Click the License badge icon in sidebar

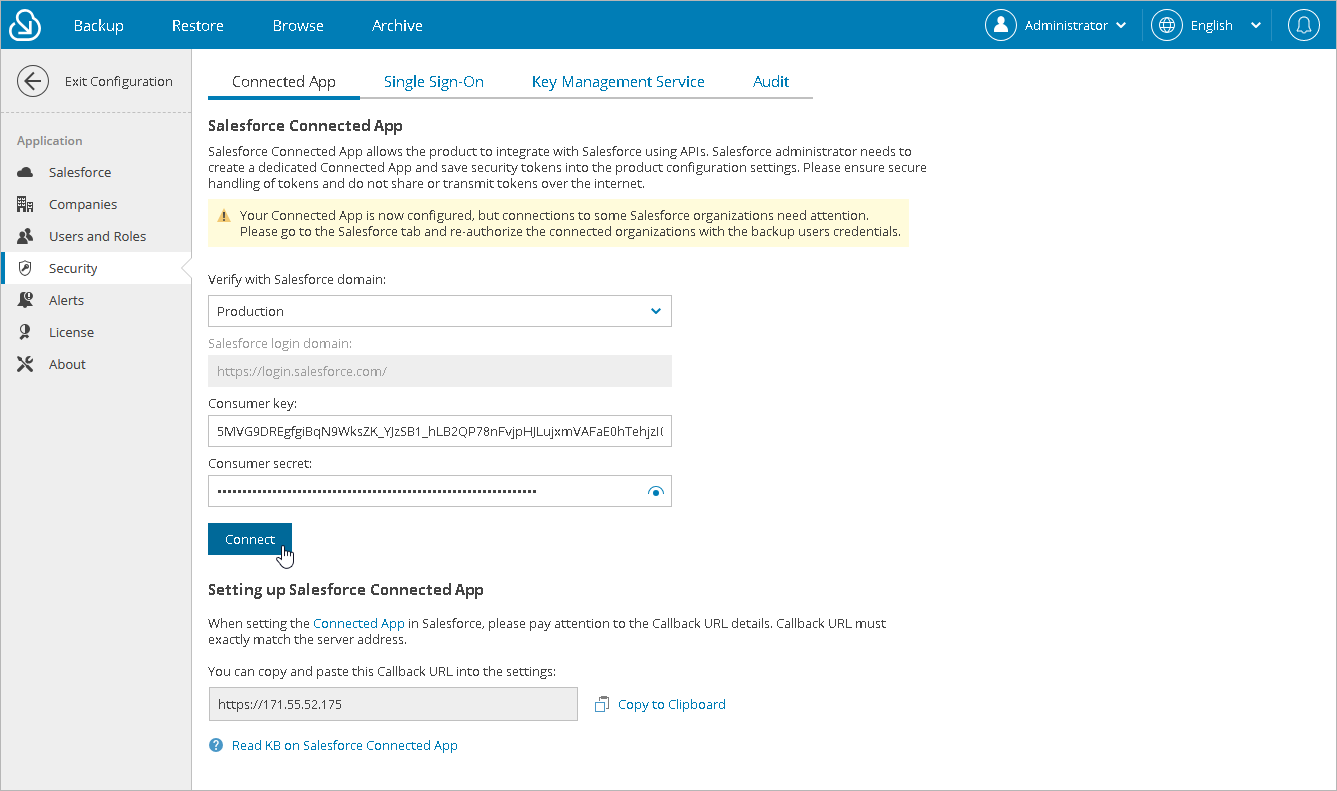click(x=26, y=332)
